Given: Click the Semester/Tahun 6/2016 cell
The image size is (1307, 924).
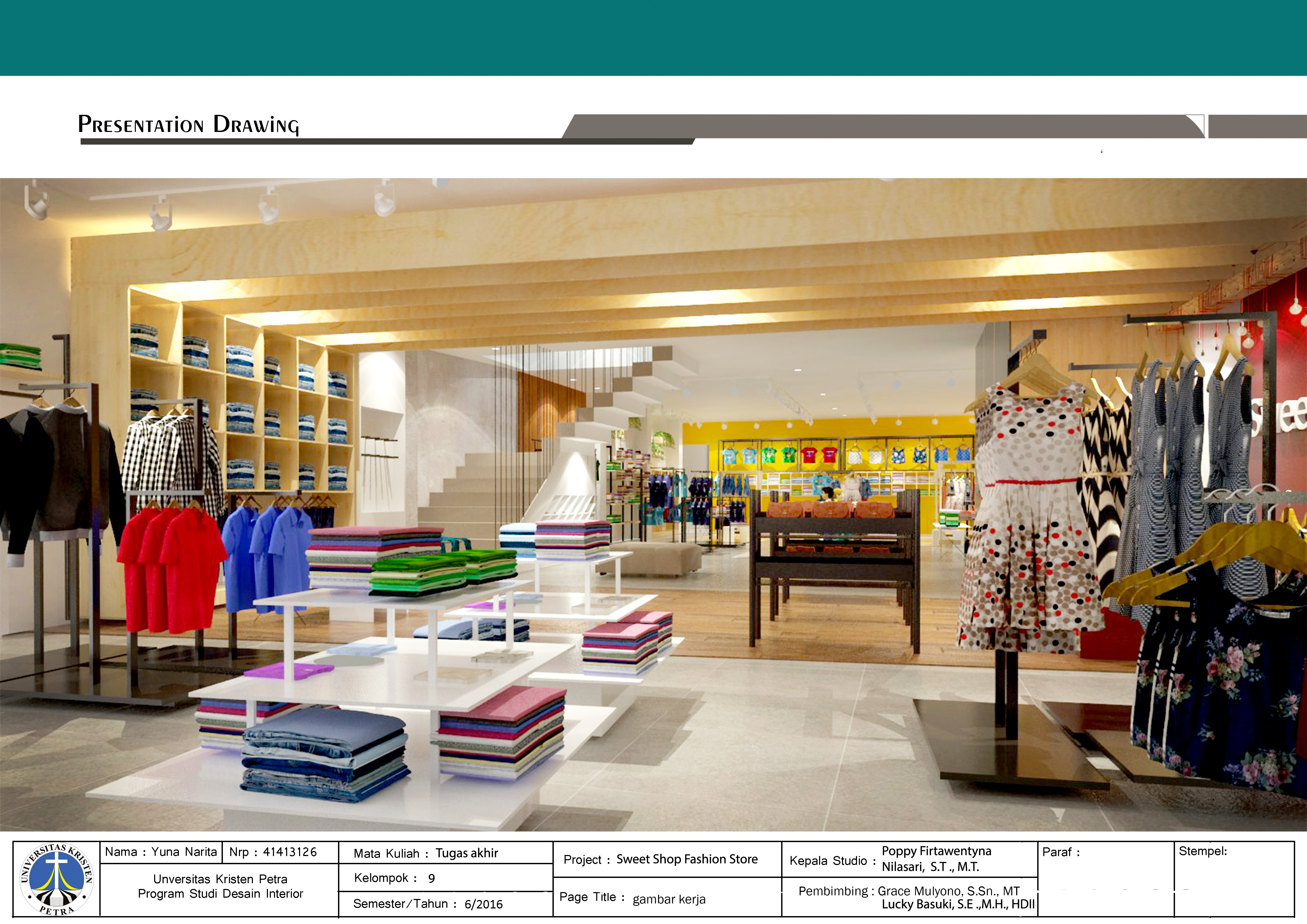Looking at the screenshot, I should coord(428,903).
